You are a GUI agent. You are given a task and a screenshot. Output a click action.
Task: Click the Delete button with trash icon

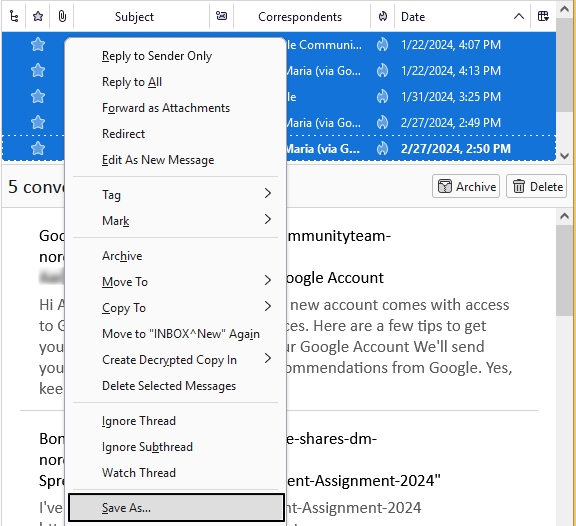point(536,186)
